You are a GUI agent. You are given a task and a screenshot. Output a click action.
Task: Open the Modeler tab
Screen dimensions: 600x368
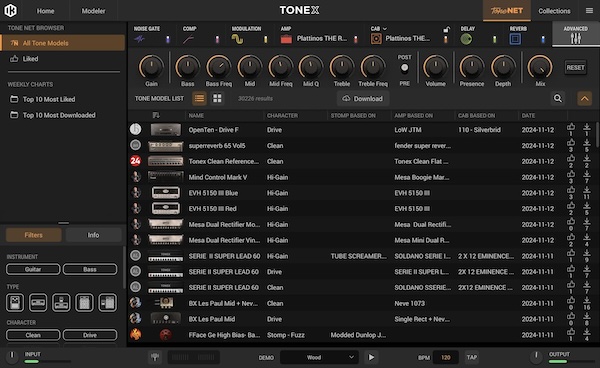(93, 11)
